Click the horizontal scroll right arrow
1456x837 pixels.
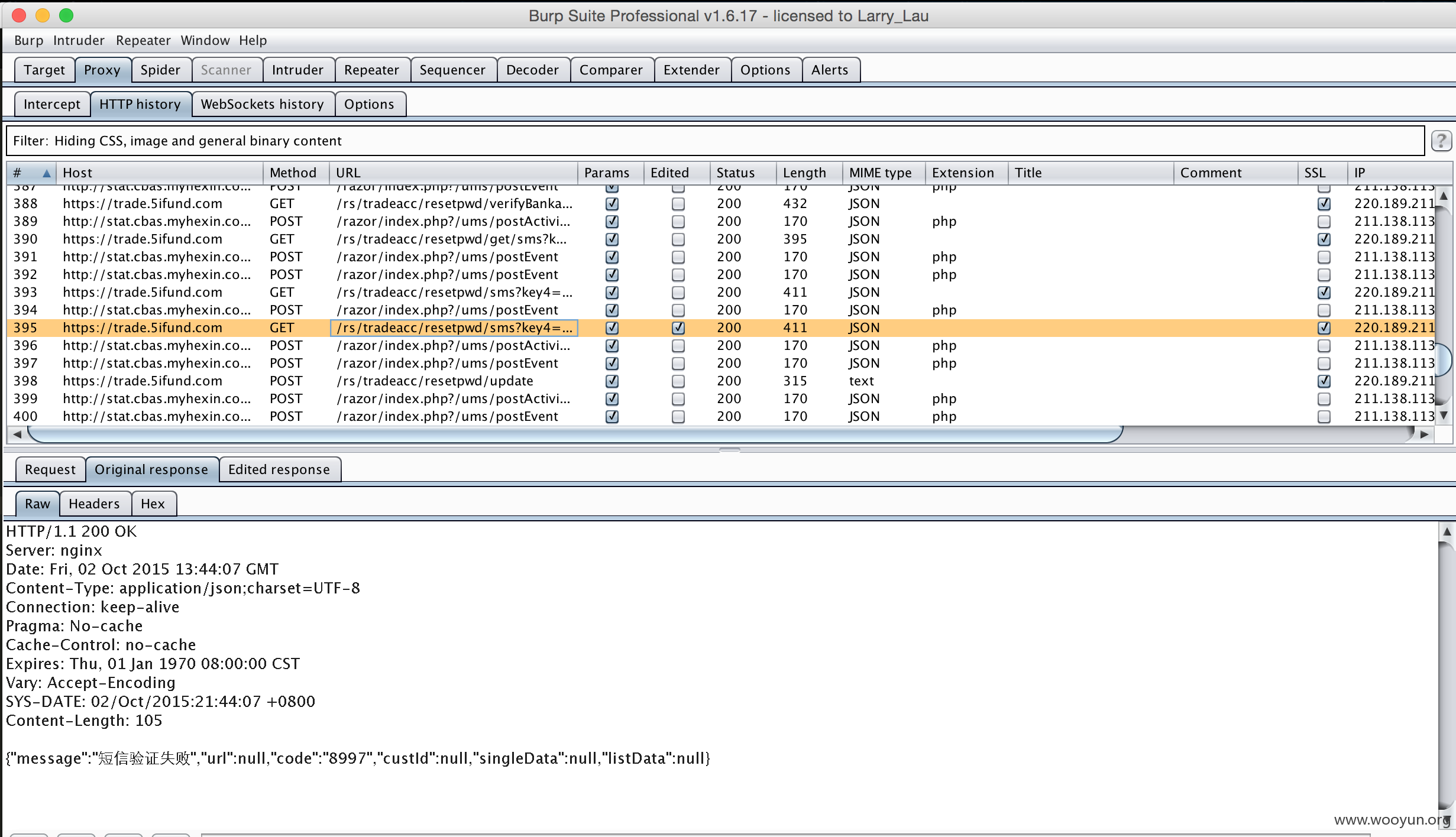coord(1424,434)
